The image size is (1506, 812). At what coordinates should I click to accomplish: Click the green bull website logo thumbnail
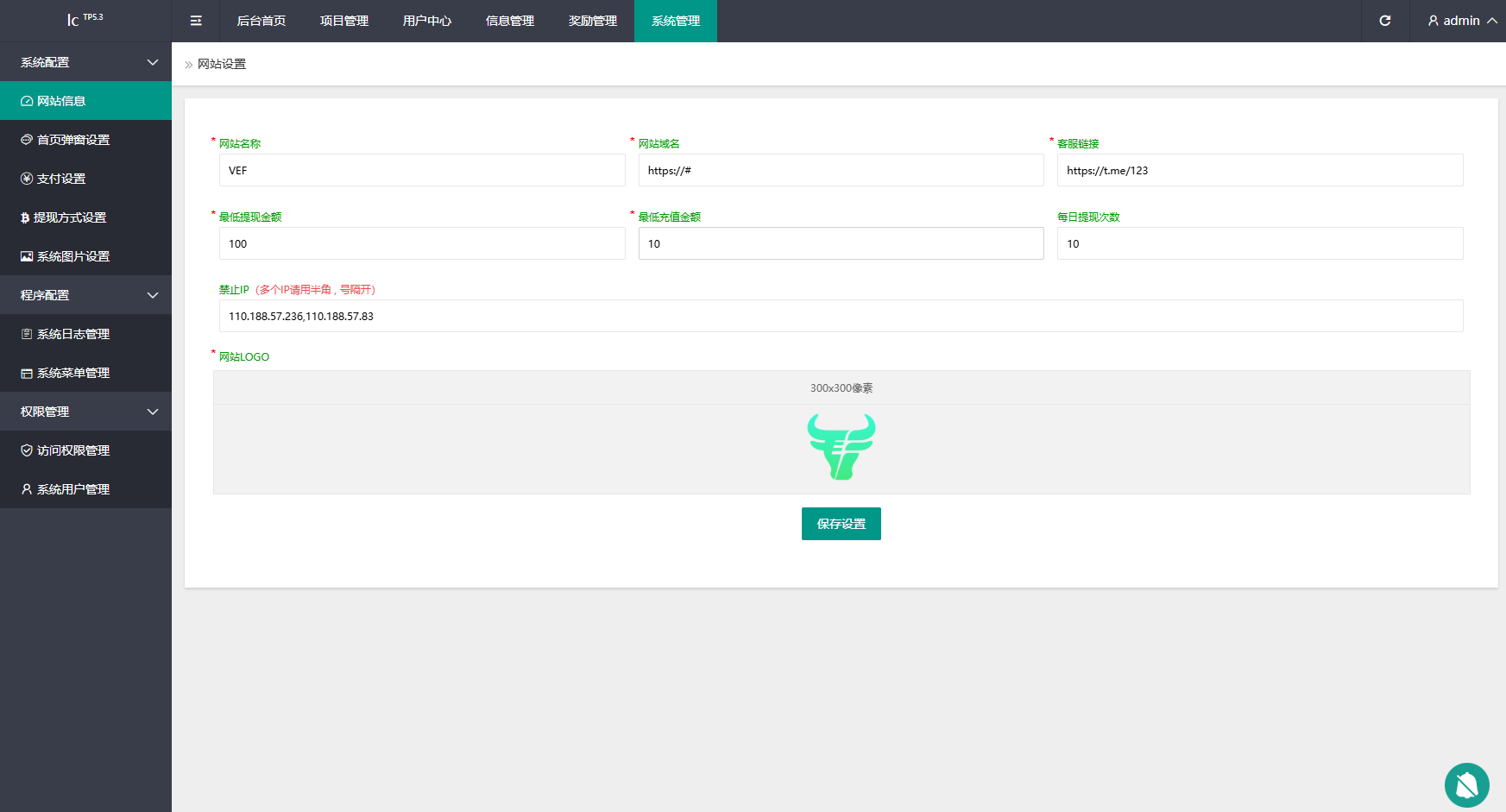(841, 447)
